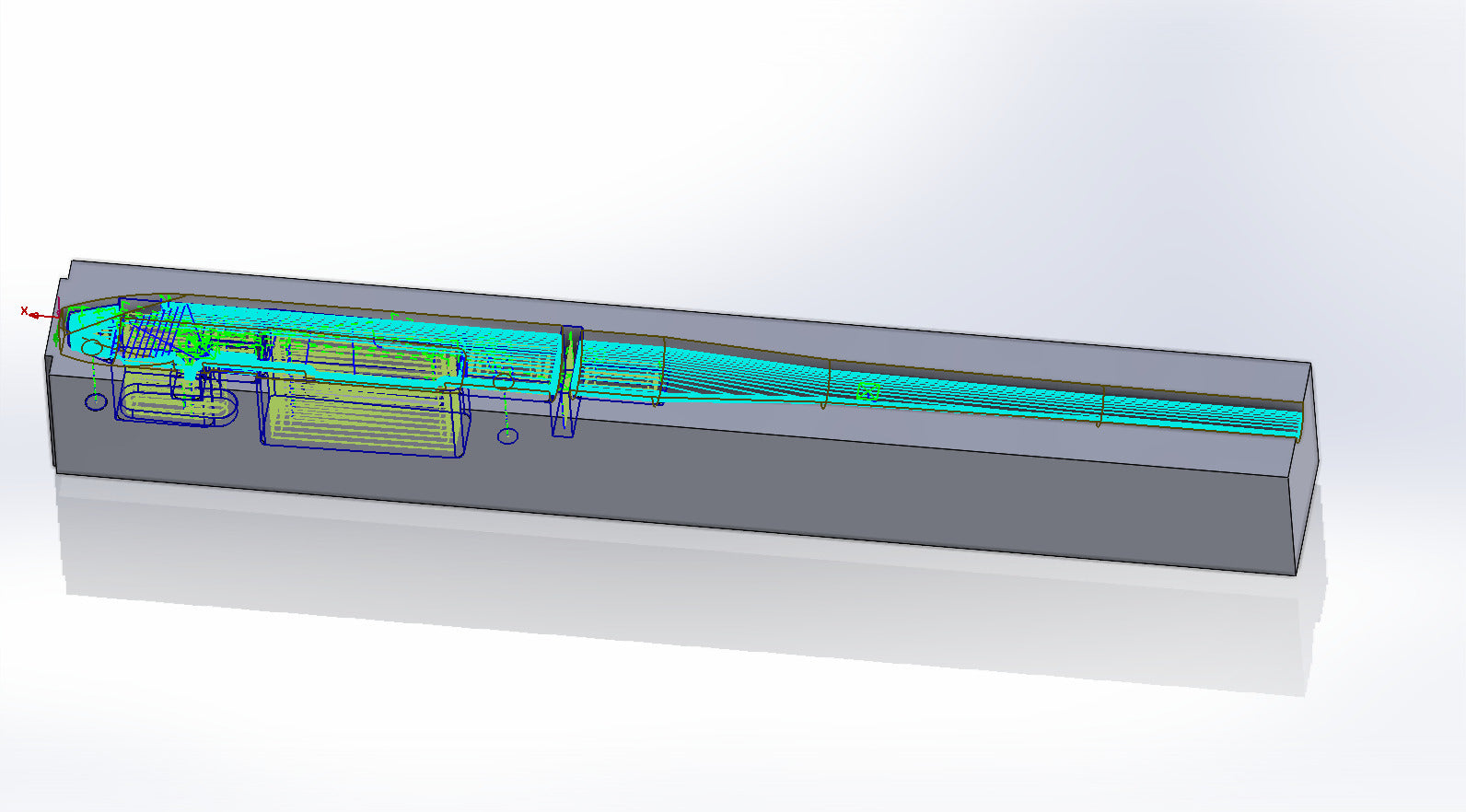Select the blue hole circle at far-left bottom
This screenshot has height=812, width=1466.
96,401
